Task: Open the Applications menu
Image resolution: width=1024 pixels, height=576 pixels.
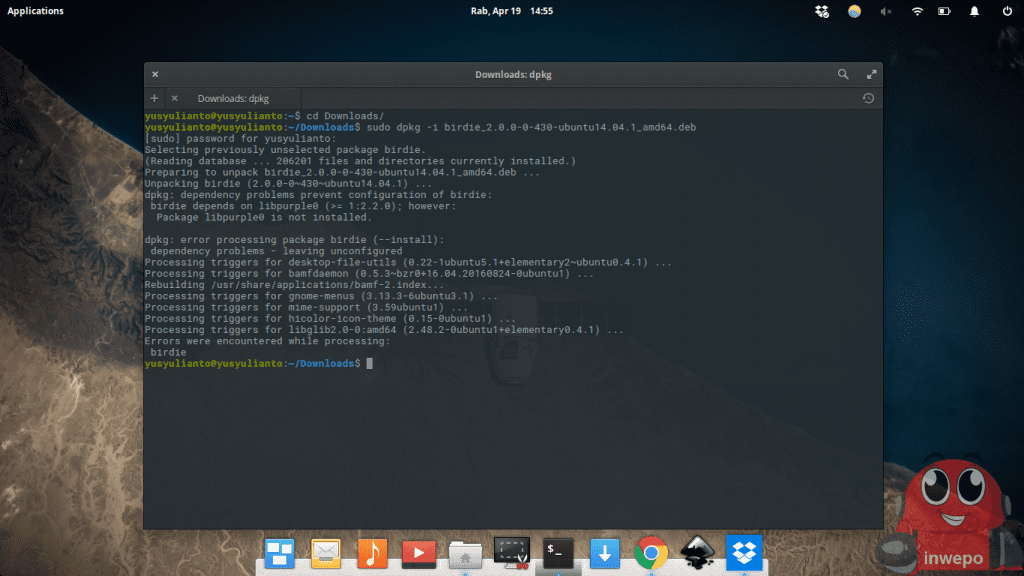Action: click(x=35, y=11)
